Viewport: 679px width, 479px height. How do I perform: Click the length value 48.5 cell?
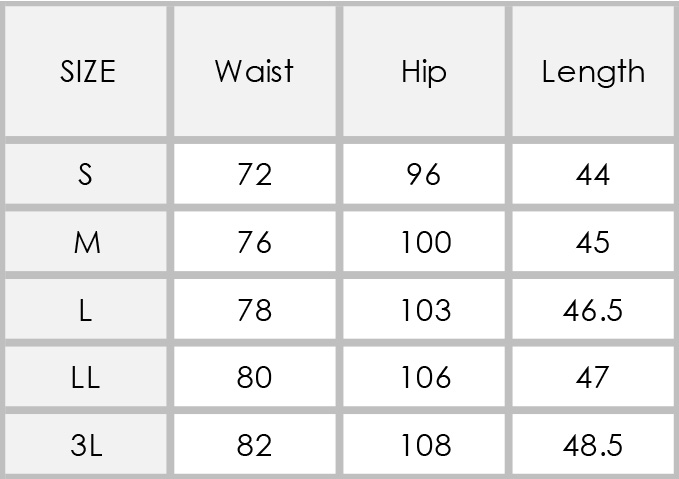click(x=593, y=444)
